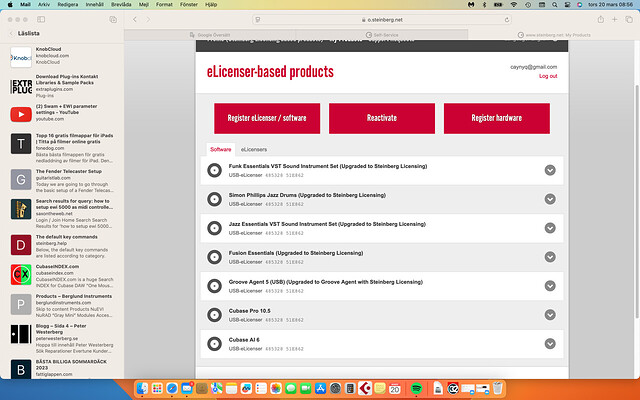This screenshot has height=400, width=640.
Task: Switch to the Self-Service browser tab
Action: point(382,35)
